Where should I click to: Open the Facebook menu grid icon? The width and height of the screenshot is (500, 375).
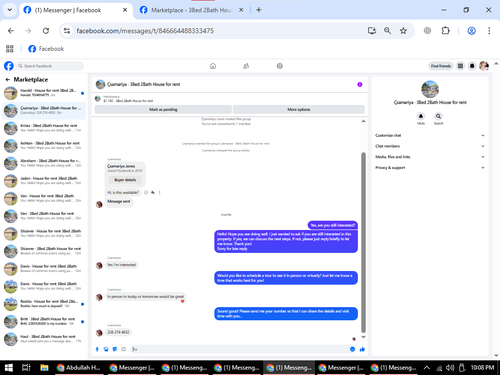tap(460, 66)
